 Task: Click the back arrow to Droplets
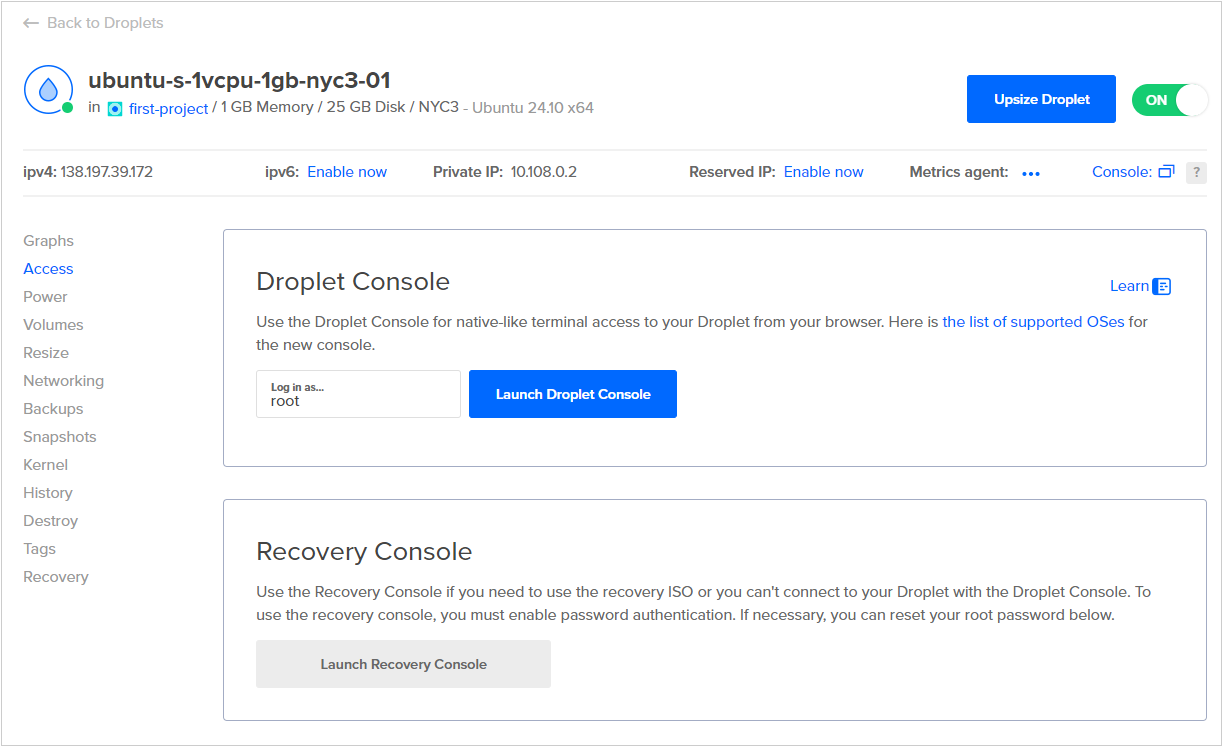pyautogui.click(x=31, y=22)
